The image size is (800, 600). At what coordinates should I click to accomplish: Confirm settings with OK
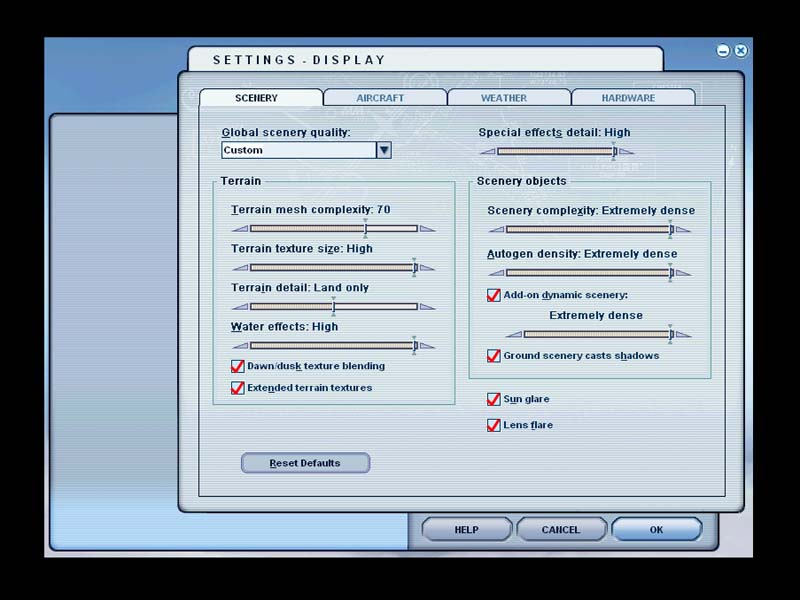tap(656, 530)
